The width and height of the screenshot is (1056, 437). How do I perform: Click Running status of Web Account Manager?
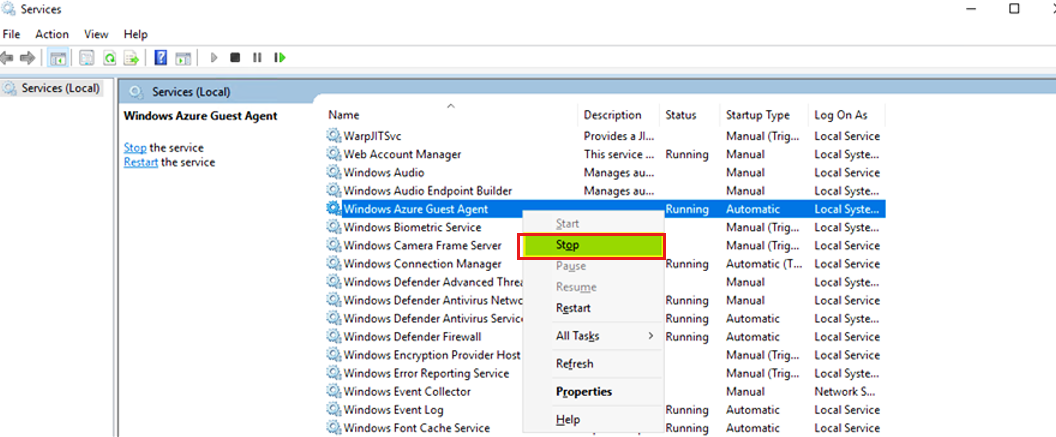[x=687, y=154]
